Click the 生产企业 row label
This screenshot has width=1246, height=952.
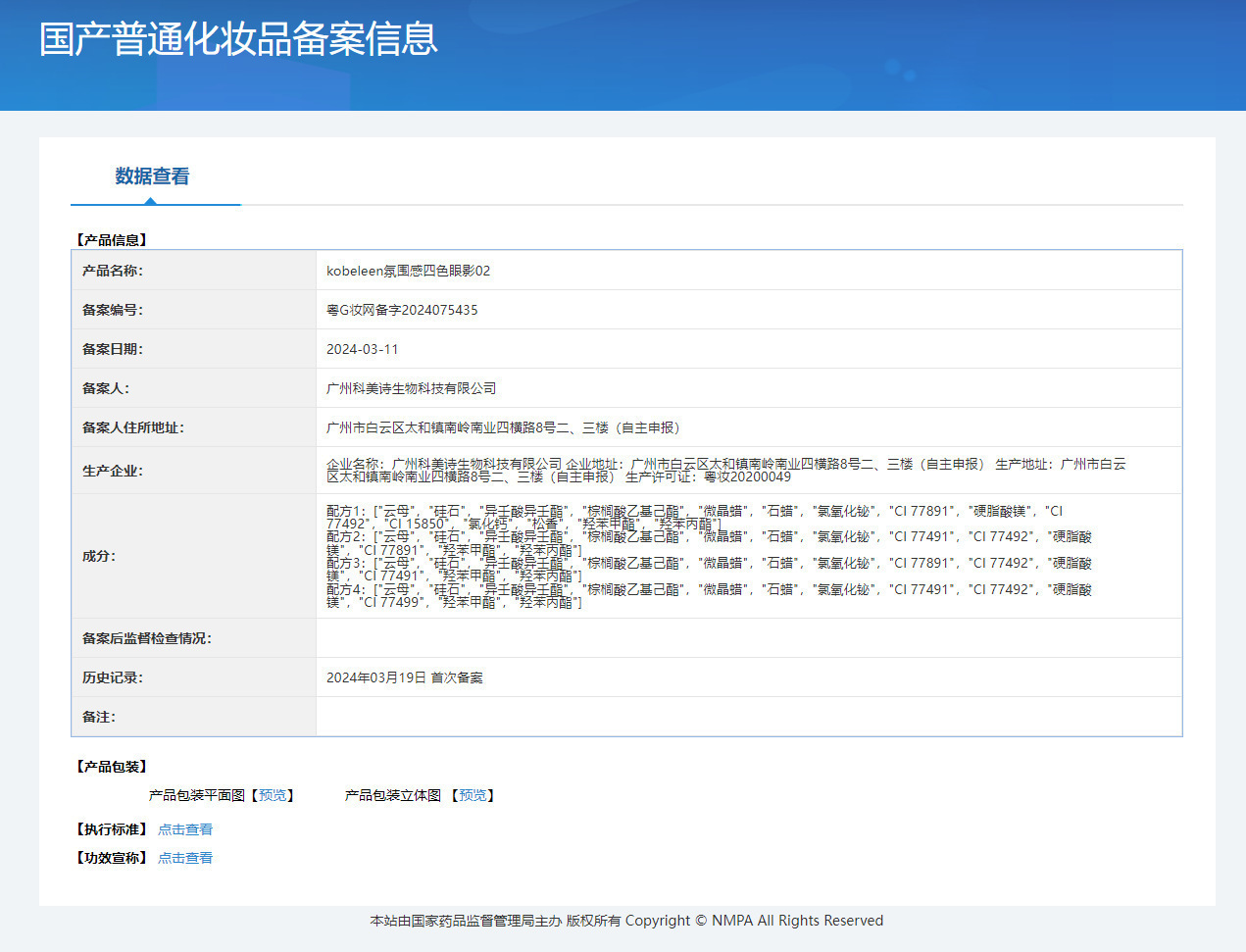coord(113,471)
